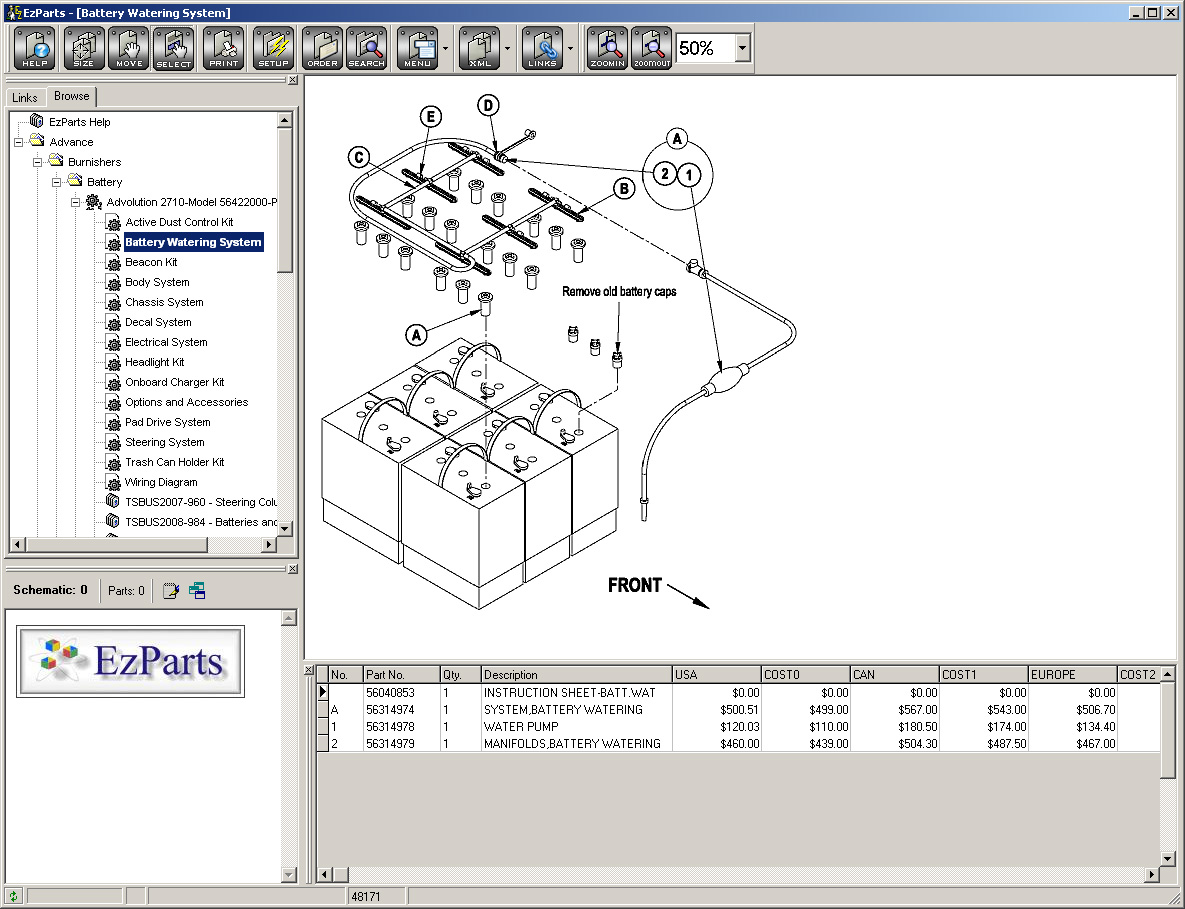Switch to the Browse tab
The image size is (1185, 909).
72,96
